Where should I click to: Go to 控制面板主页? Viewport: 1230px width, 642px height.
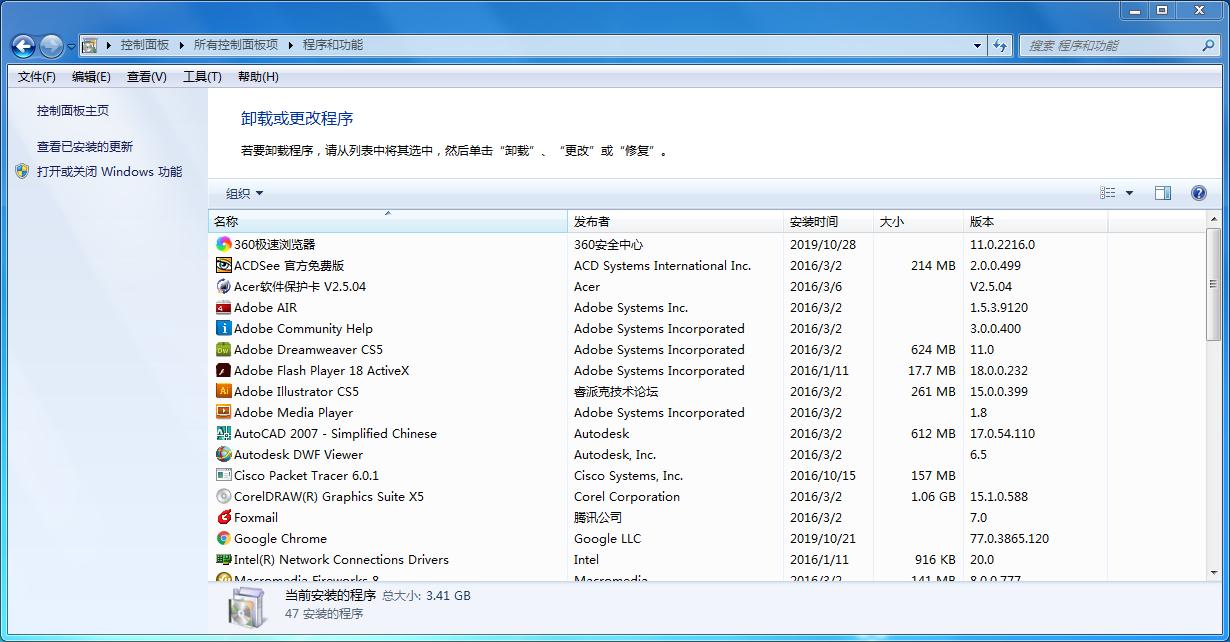coord(74,111)
